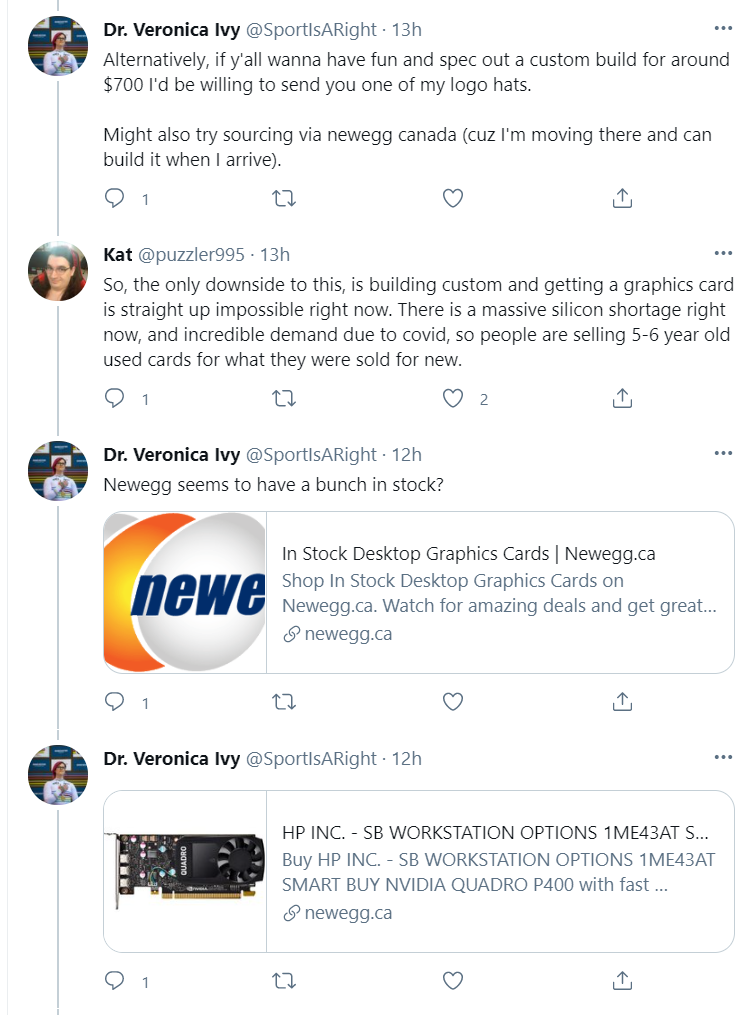Image resolution: width=755 pixels, height=1015 pixels.
Task: Share Kat's tweet via share icon
Action: [622, 398]
